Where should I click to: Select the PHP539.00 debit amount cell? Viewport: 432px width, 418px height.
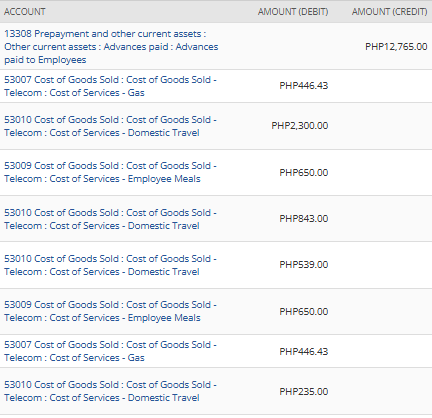pos(304,265)
